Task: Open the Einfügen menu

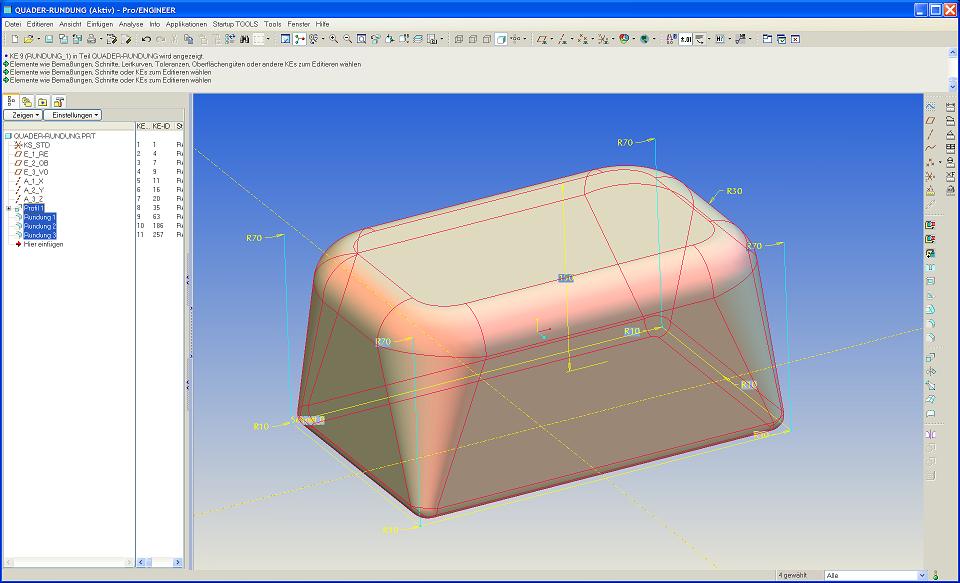Action: pos(100,23)
